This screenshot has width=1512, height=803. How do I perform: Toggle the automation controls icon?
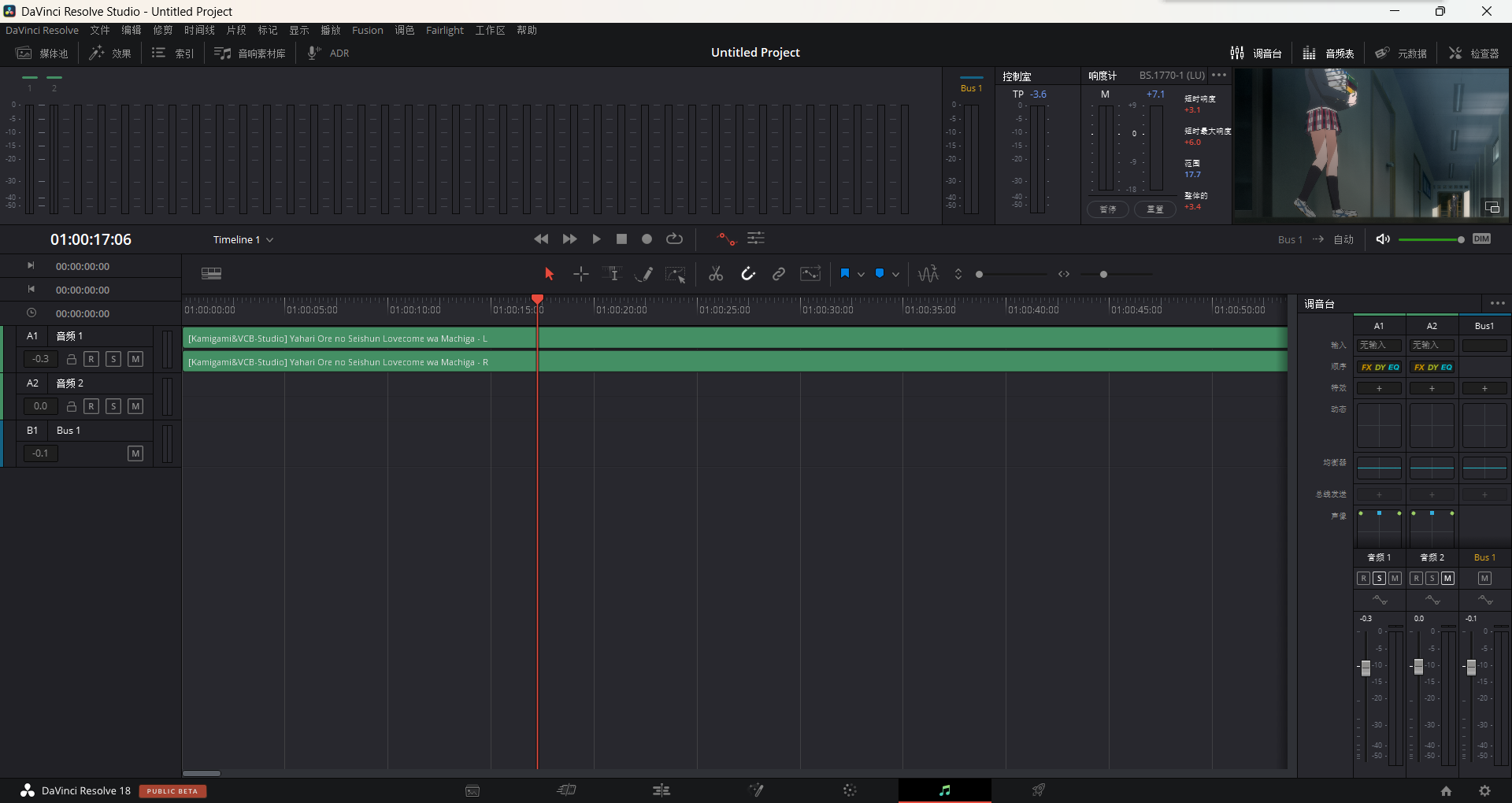(725, 239)
